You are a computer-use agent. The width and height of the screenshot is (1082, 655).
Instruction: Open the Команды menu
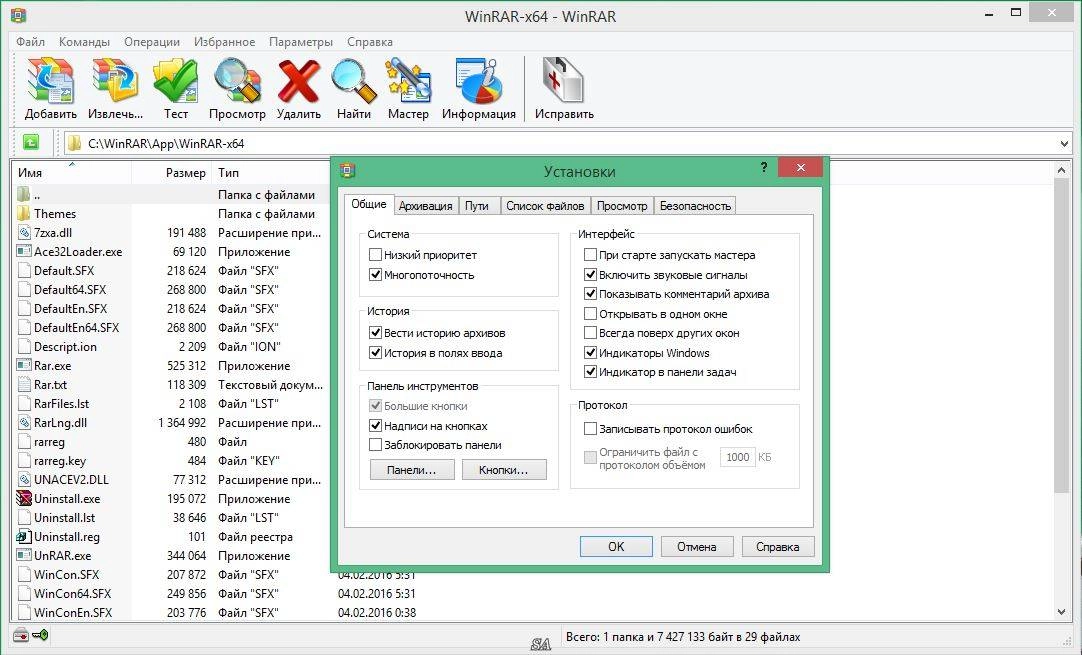(84, 41)
